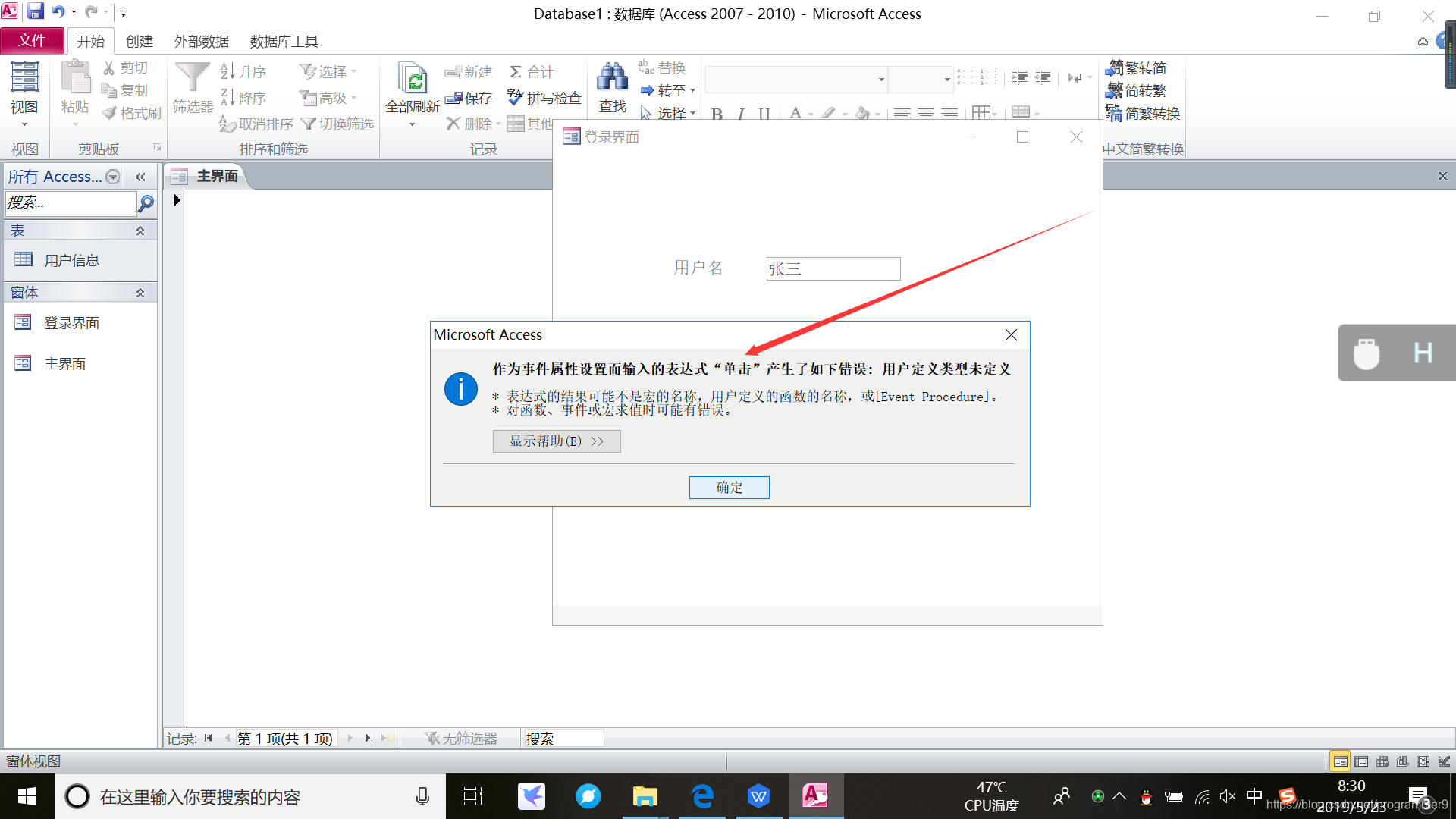
Task: Click 确定 OK in error dialog
Action: pyautogui.click(x=729, y=488)
